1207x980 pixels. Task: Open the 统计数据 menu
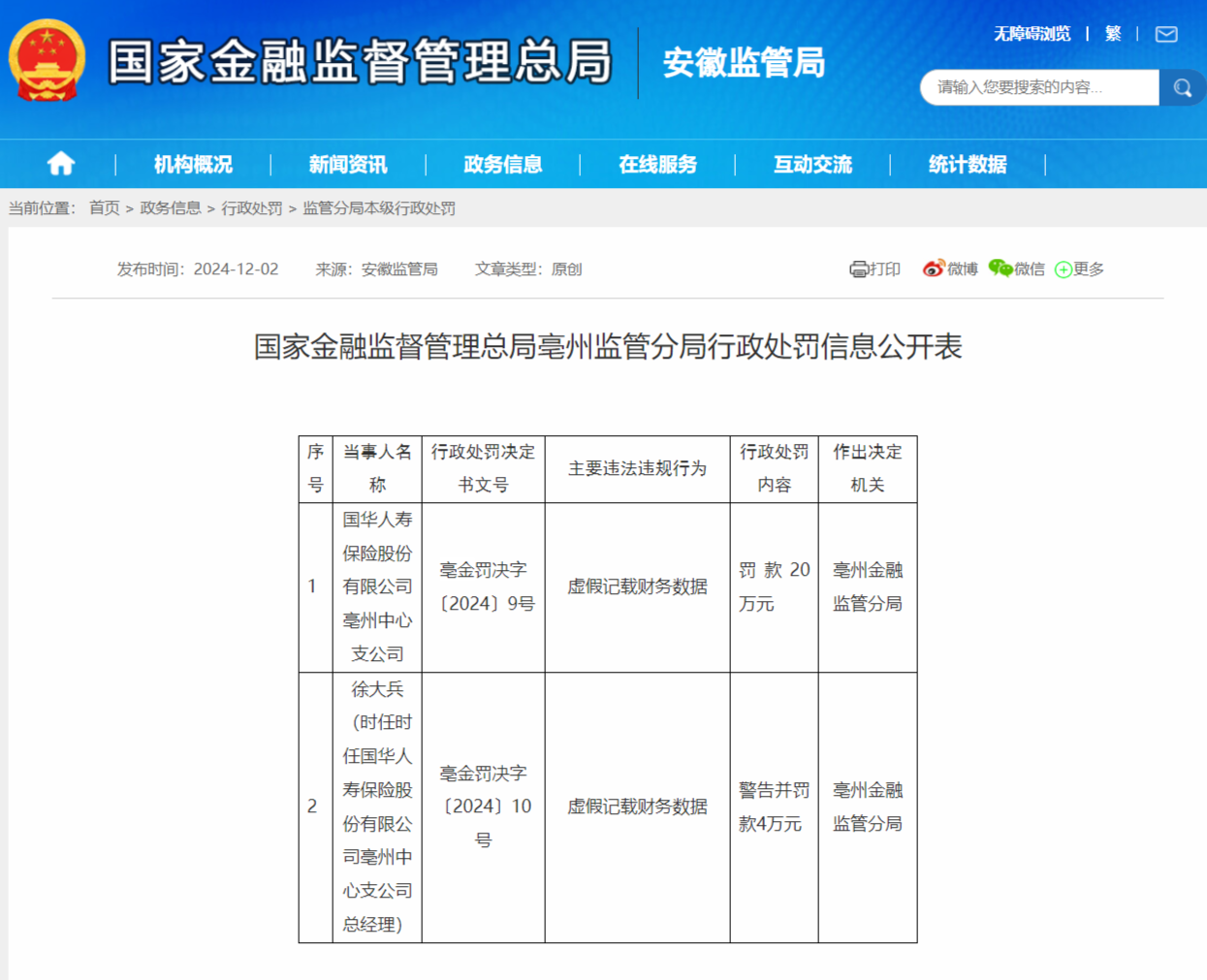point(969,164)
